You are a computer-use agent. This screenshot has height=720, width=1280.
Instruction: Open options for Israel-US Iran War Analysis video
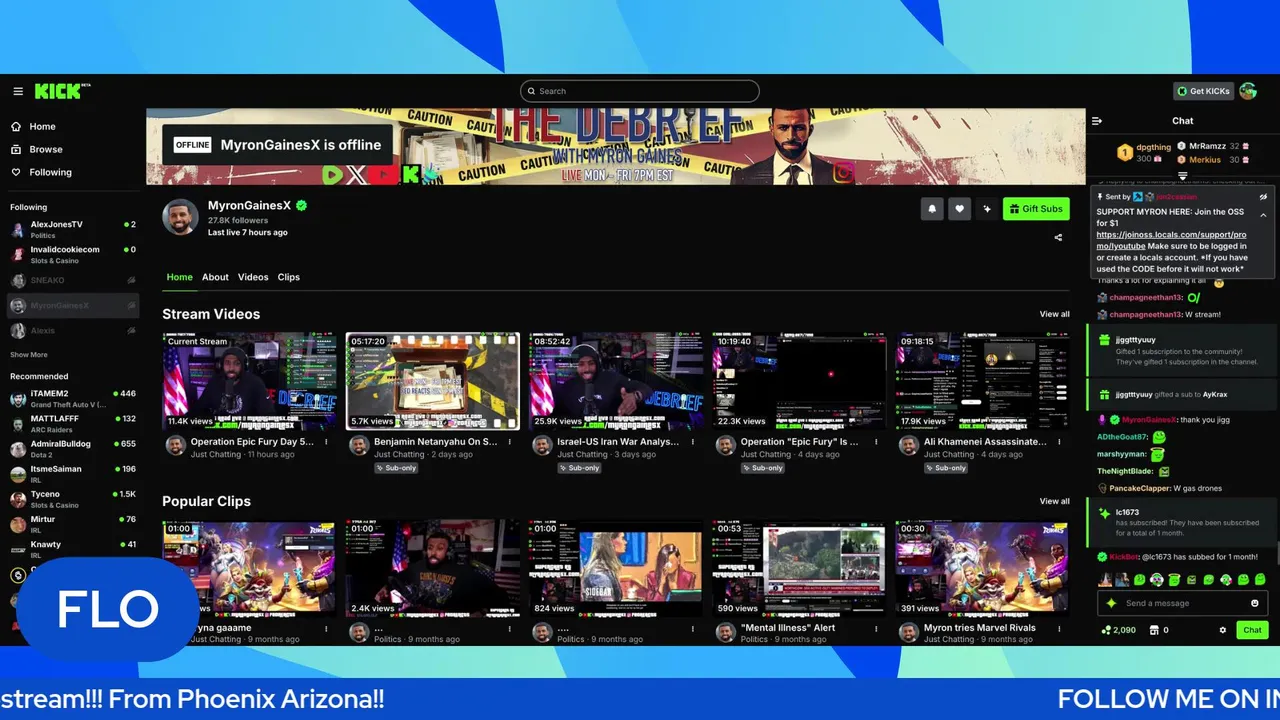[x=692, y=441]
